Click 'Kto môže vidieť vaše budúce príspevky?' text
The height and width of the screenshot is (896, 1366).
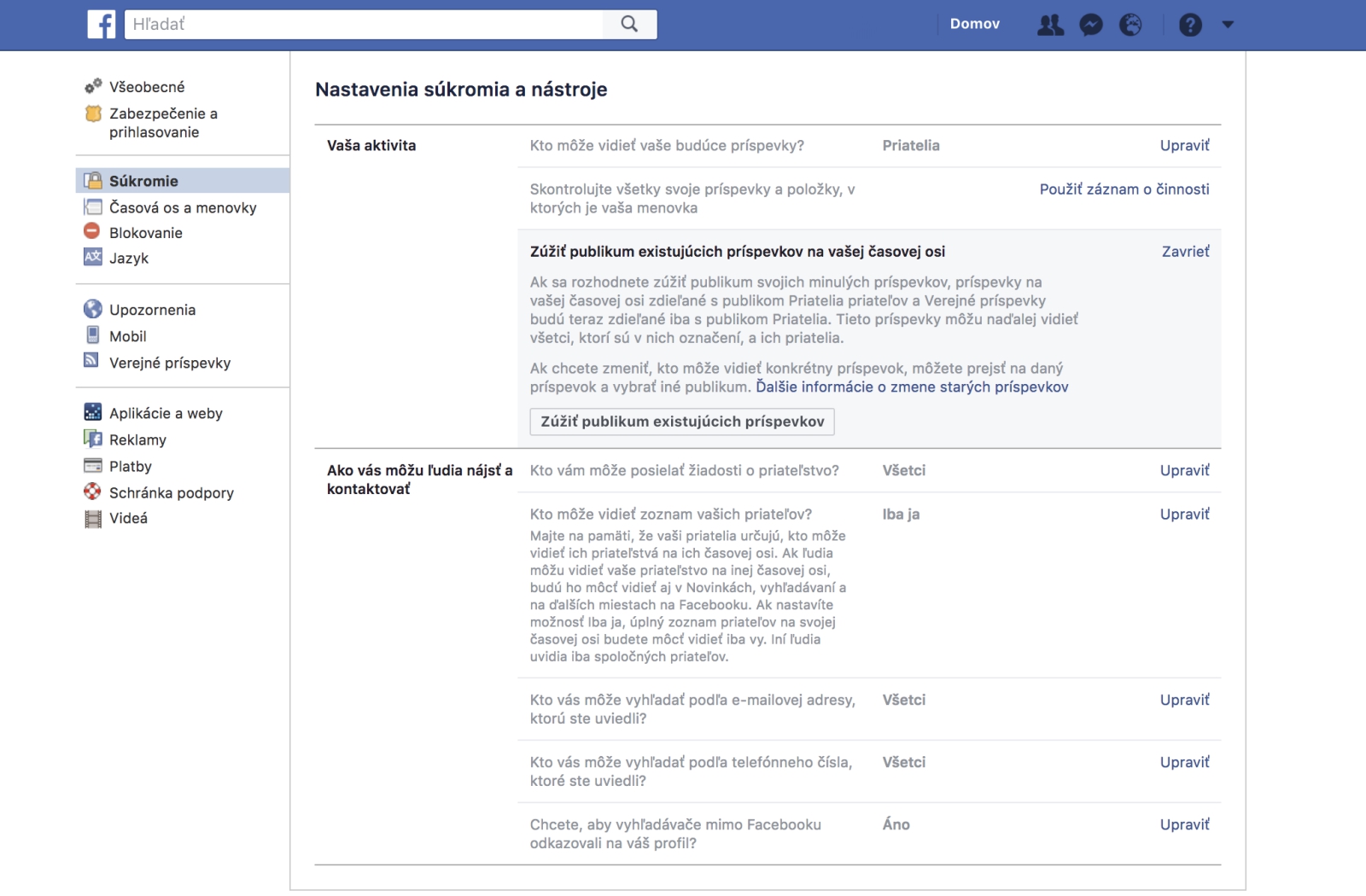pyautogui.click(x=667, y=145)
